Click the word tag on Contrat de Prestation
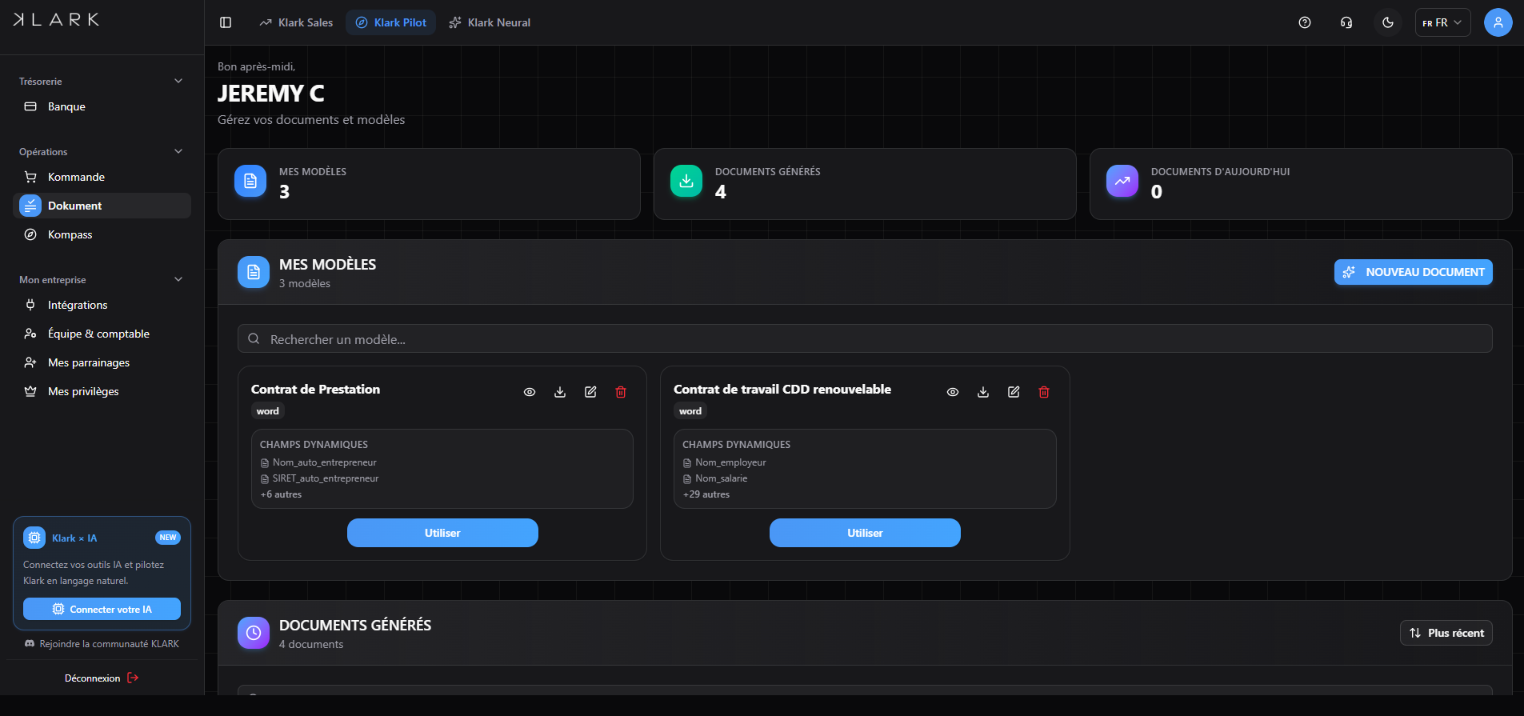The image size is (1524, 716). coord(268,411)
